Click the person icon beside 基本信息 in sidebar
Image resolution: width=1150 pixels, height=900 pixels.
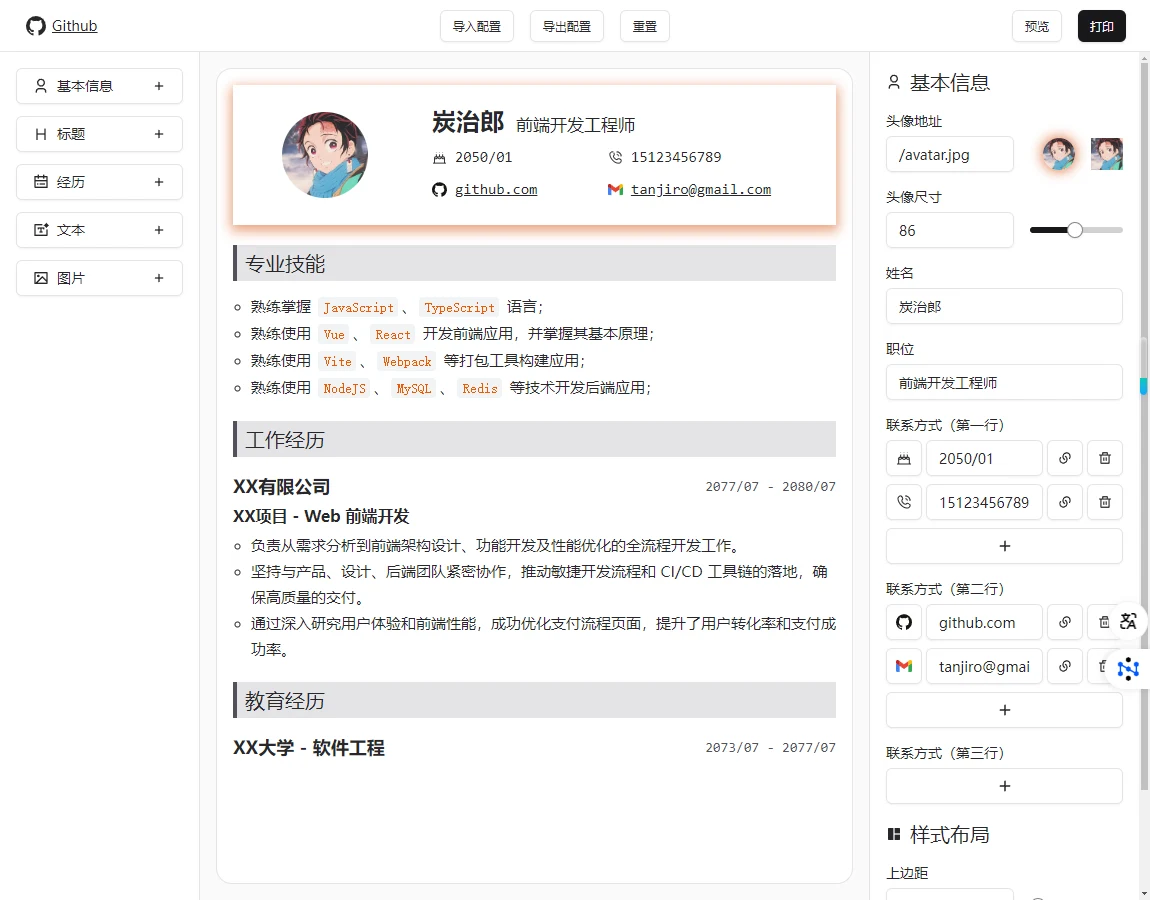(41, 86)
